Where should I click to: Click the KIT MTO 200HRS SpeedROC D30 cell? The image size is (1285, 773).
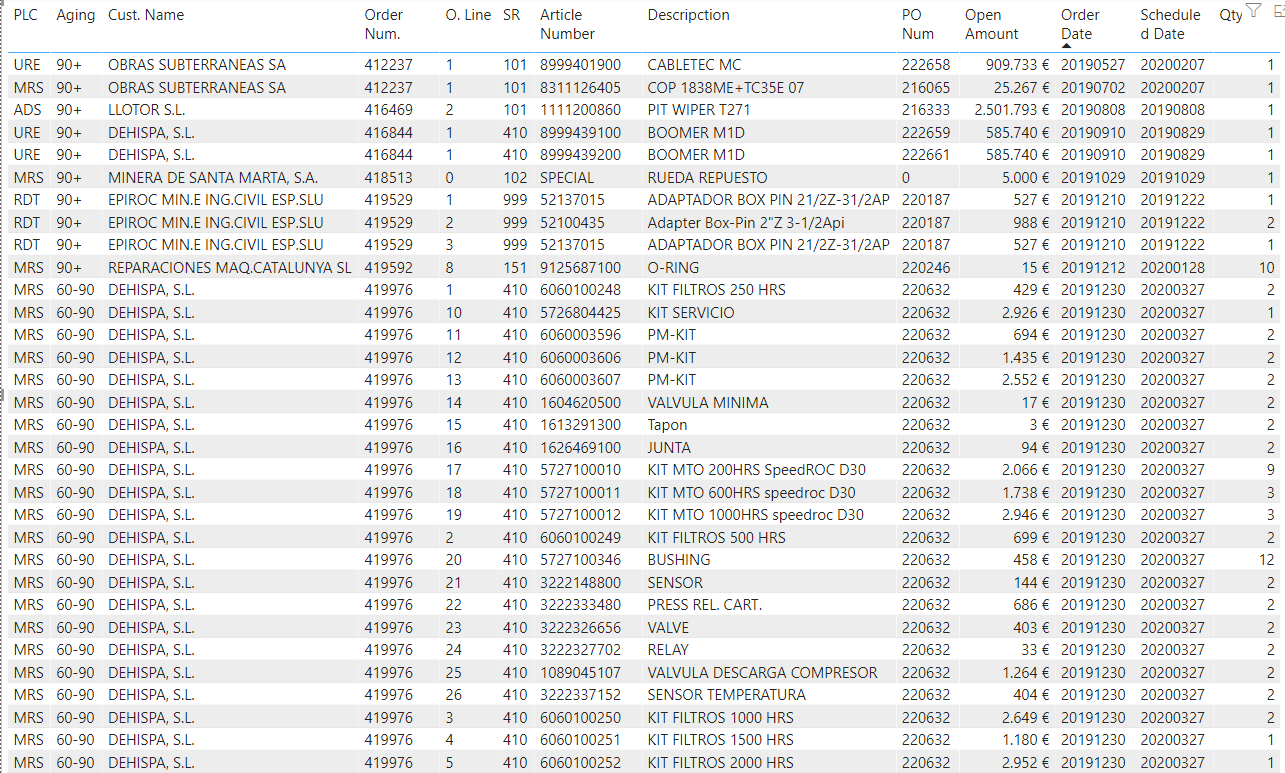pyautogui.click(x=757, y=470)
